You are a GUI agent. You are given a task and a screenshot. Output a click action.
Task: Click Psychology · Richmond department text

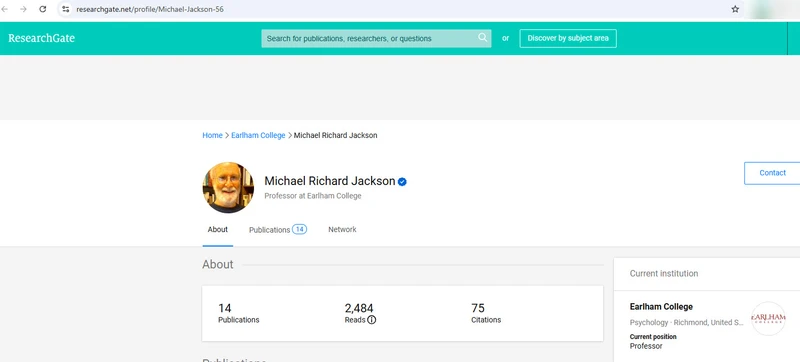pyautogui.click(x=686, y=322)
